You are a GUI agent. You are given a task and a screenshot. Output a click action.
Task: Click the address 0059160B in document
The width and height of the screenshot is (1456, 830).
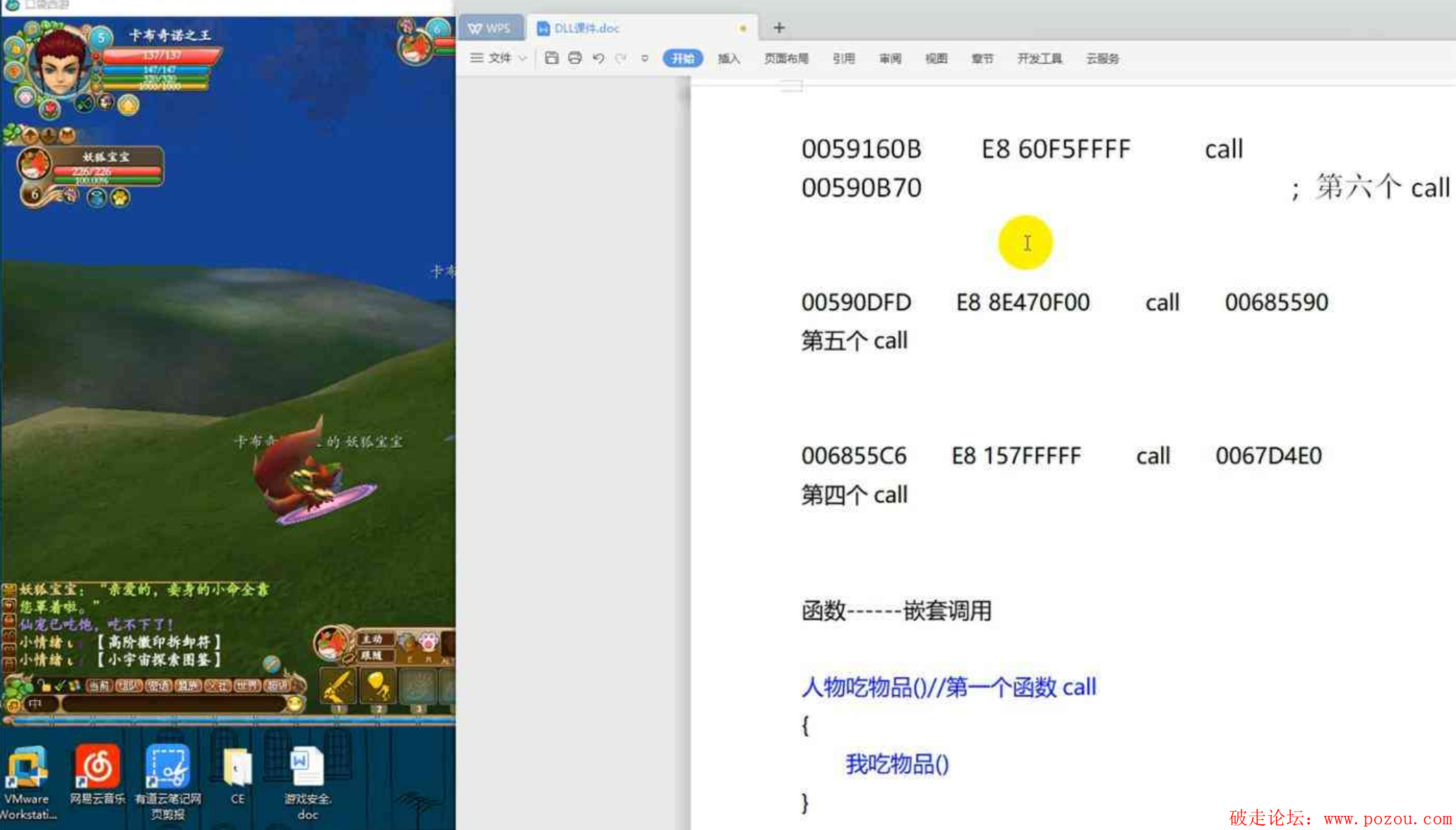pyautogui.click(x=861, y=149)
